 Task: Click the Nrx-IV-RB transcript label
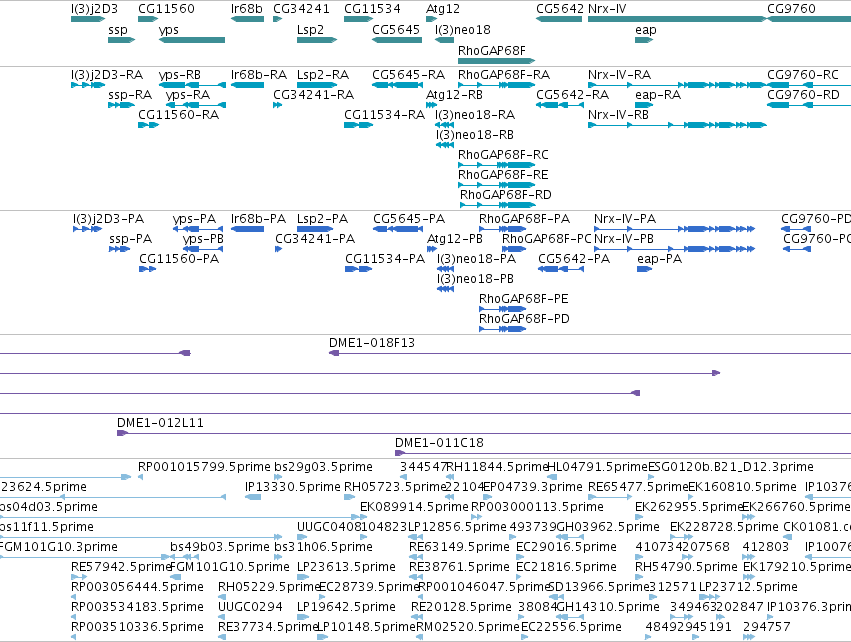tap(618, 115)
